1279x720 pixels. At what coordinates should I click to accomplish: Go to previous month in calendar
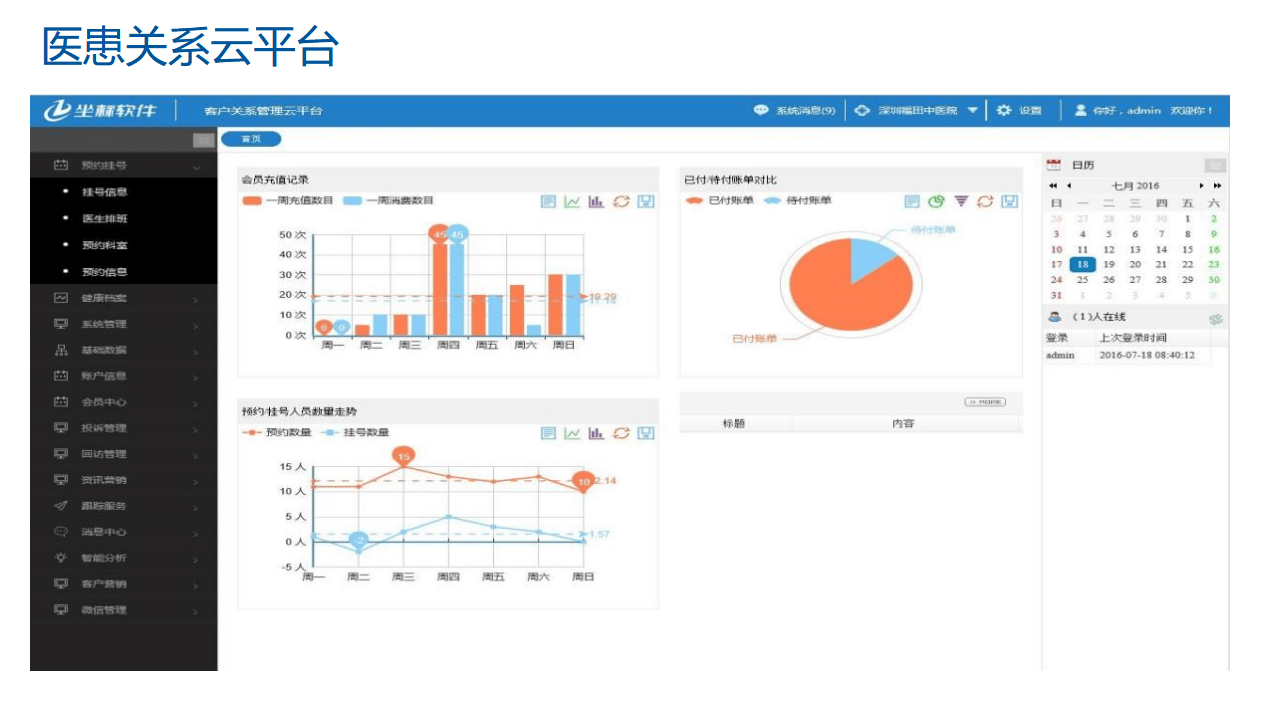click(x=1068, y=186)
